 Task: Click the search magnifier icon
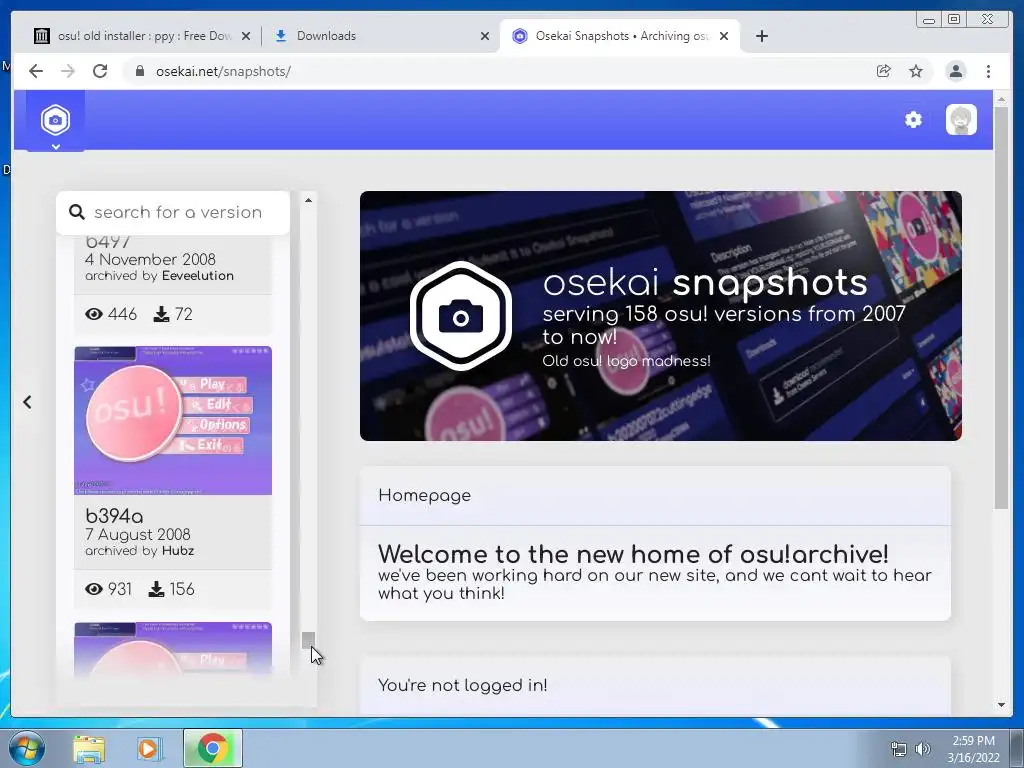point(76,212)
